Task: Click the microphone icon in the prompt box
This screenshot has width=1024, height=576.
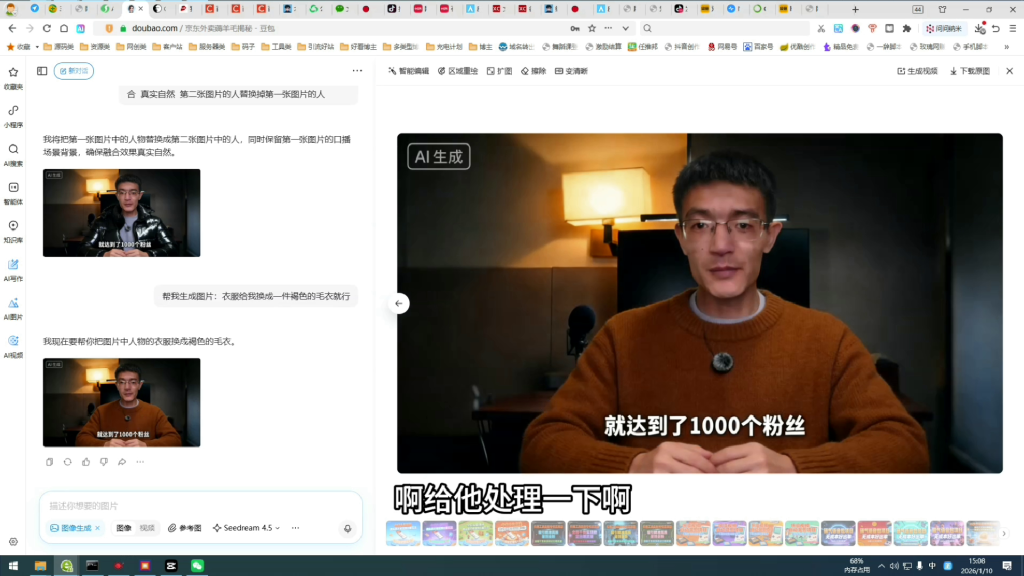Action: pos(348,527)
